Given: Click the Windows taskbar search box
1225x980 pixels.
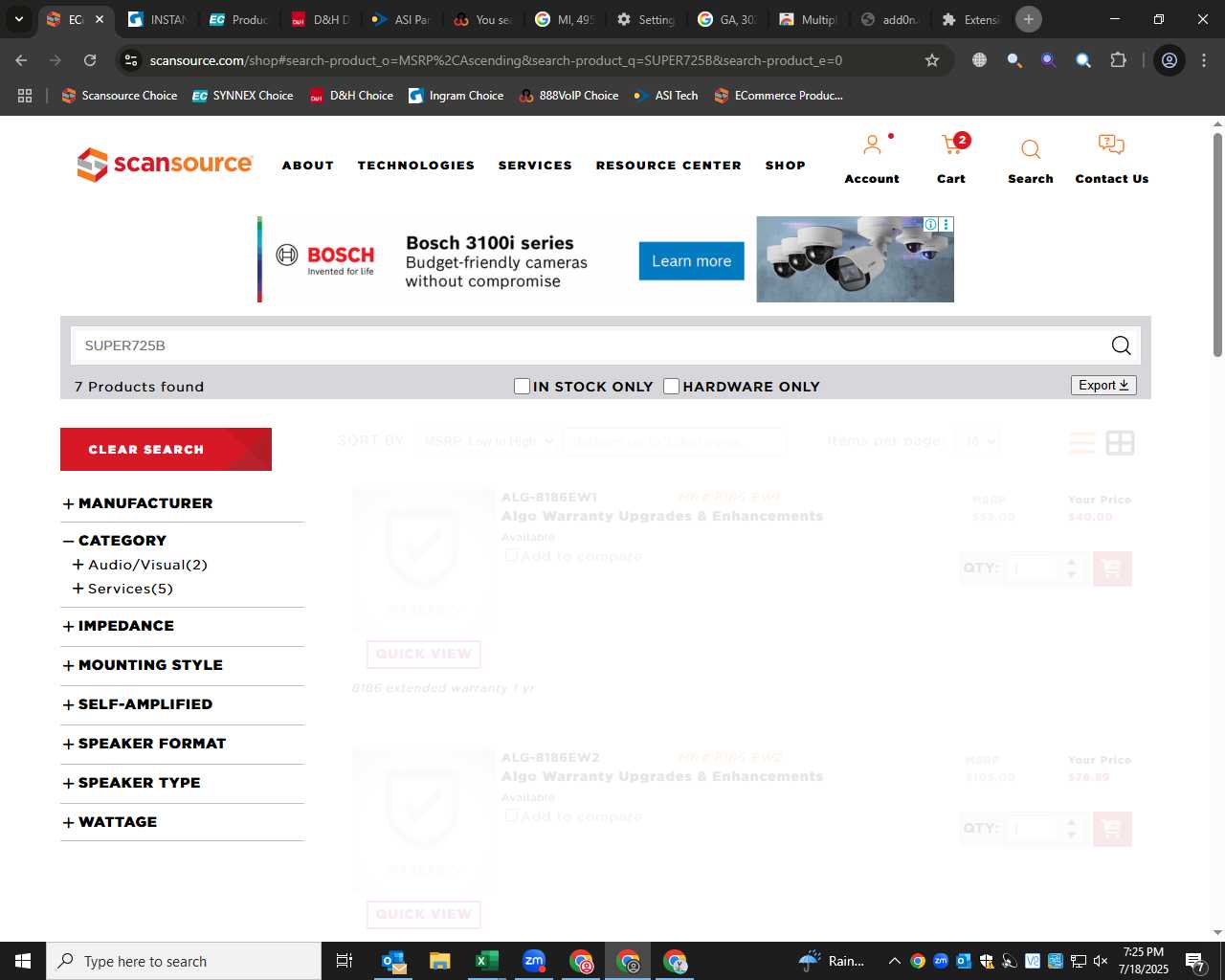Looking at the screenshot, I should pos(184,961).
